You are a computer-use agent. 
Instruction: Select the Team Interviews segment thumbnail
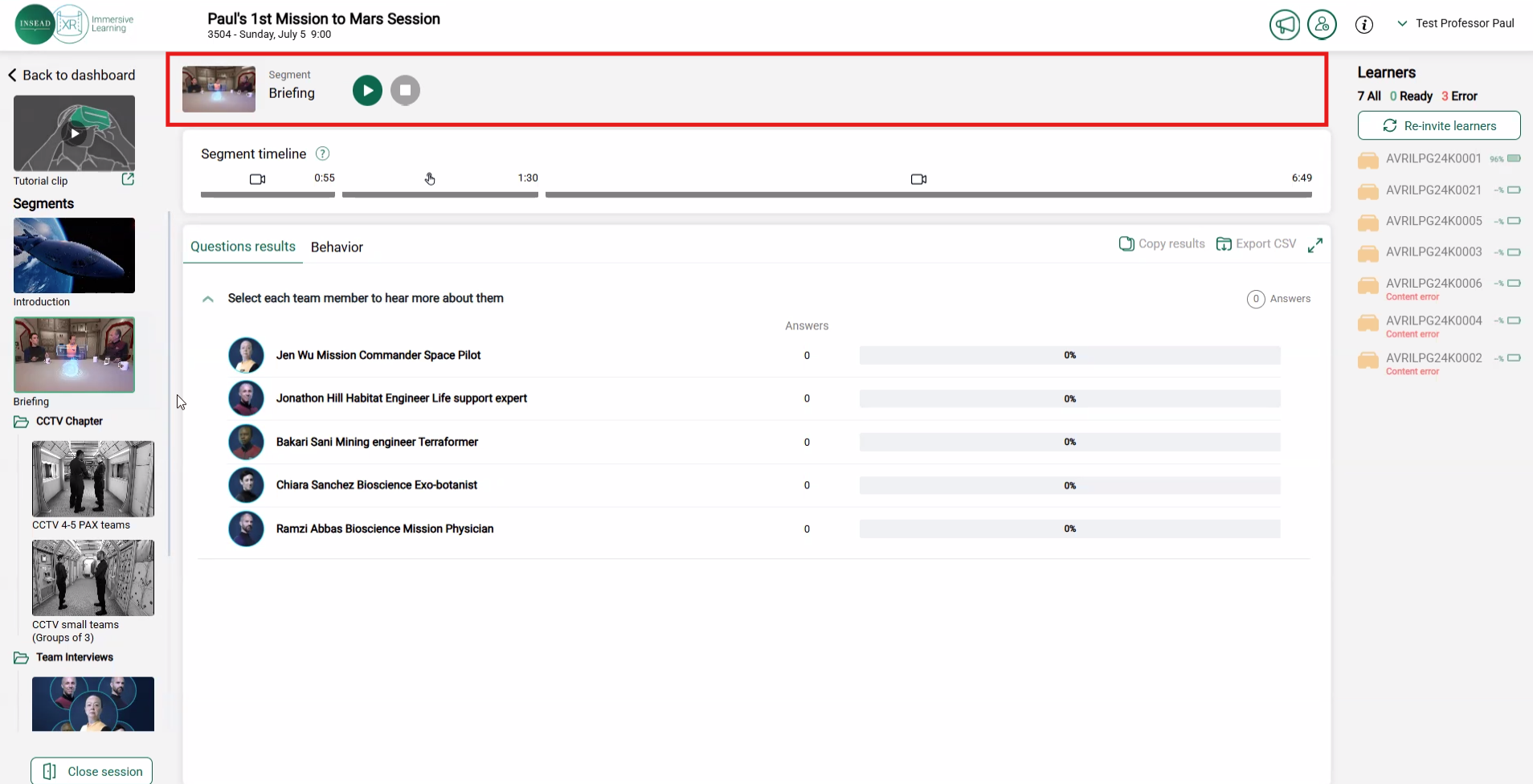pyautogui.click(x=93, y=704)
